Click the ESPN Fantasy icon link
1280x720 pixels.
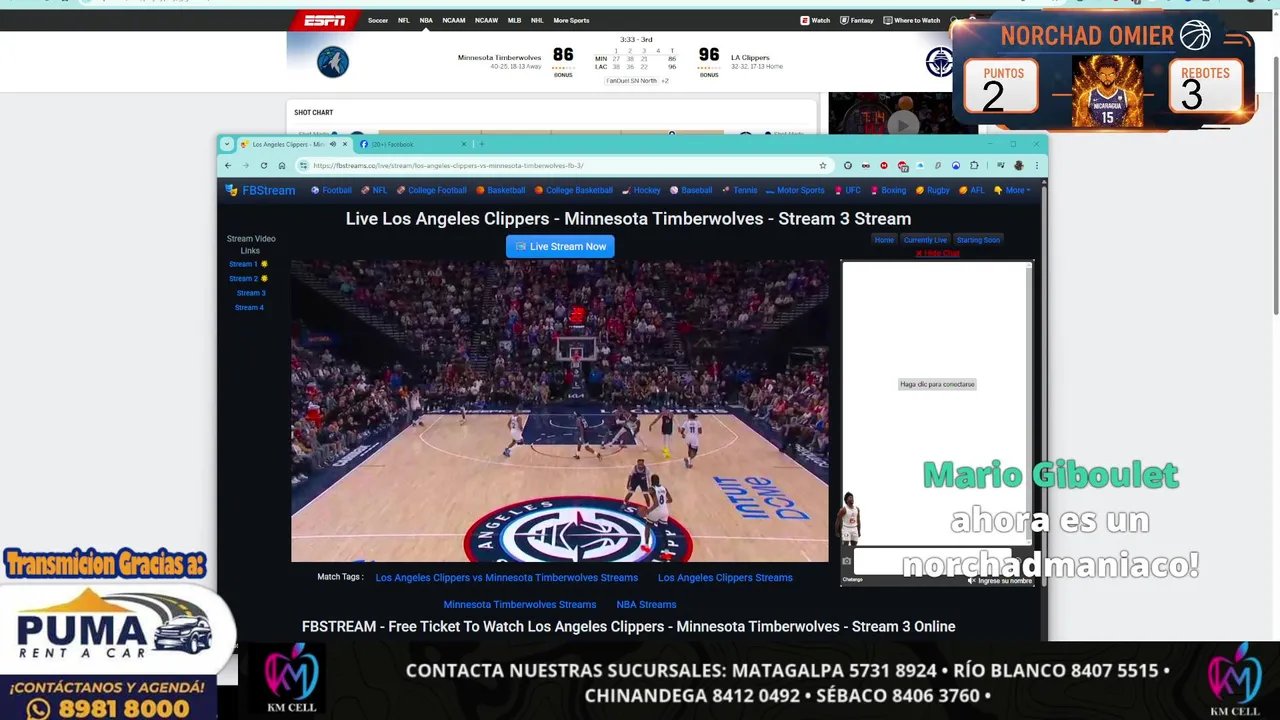[856, 20]
